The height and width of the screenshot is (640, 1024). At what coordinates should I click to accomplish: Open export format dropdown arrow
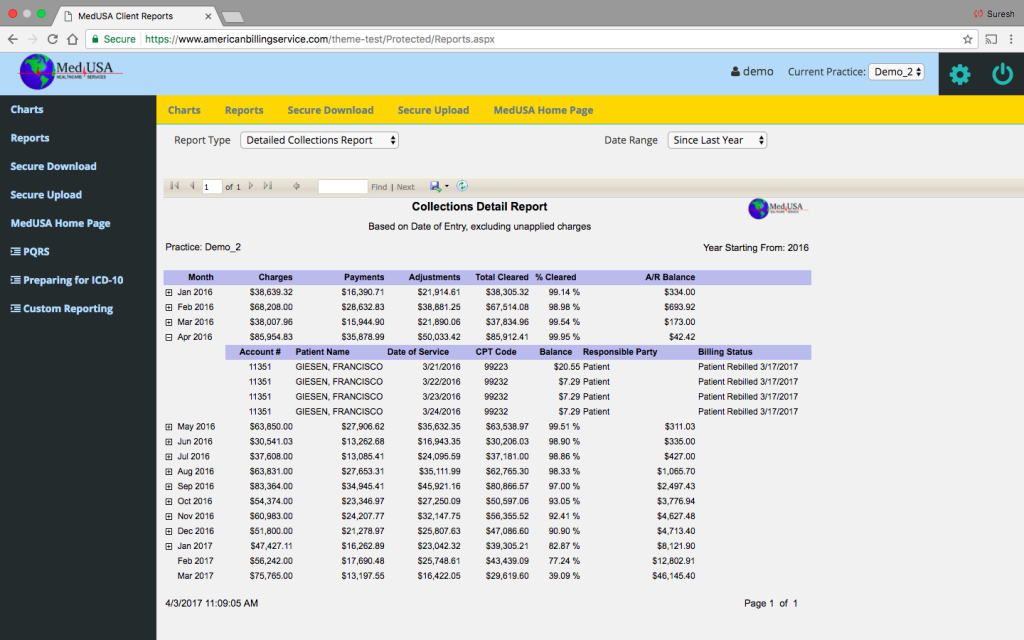tap(447, 186)
